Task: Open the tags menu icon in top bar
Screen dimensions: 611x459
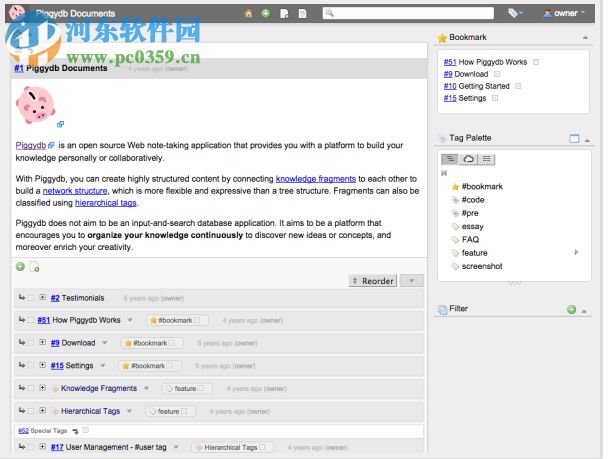Action: coord(514,13)
